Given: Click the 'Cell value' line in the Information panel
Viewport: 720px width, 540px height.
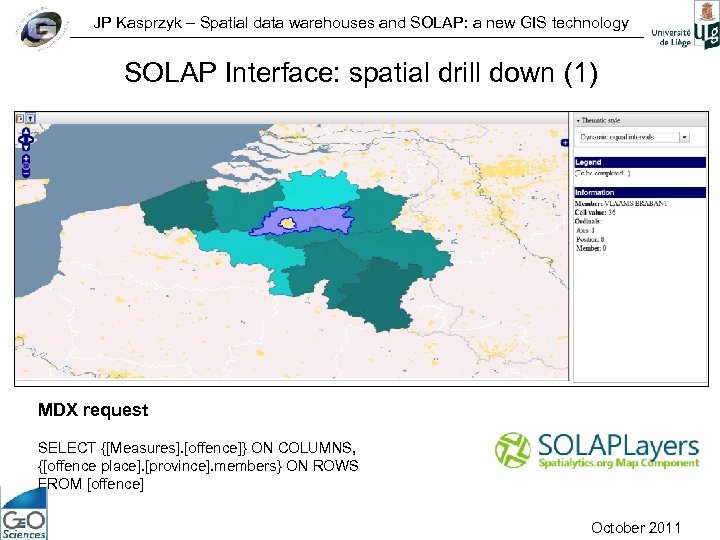Looking at the screenshot, I should click(595, 212).
